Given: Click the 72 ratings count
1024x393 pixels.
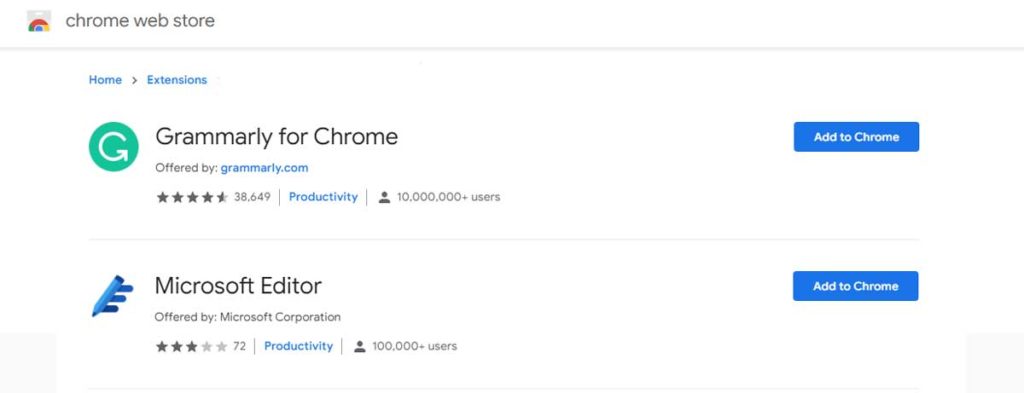Looking at the screenshot, I should click(240, 346).
